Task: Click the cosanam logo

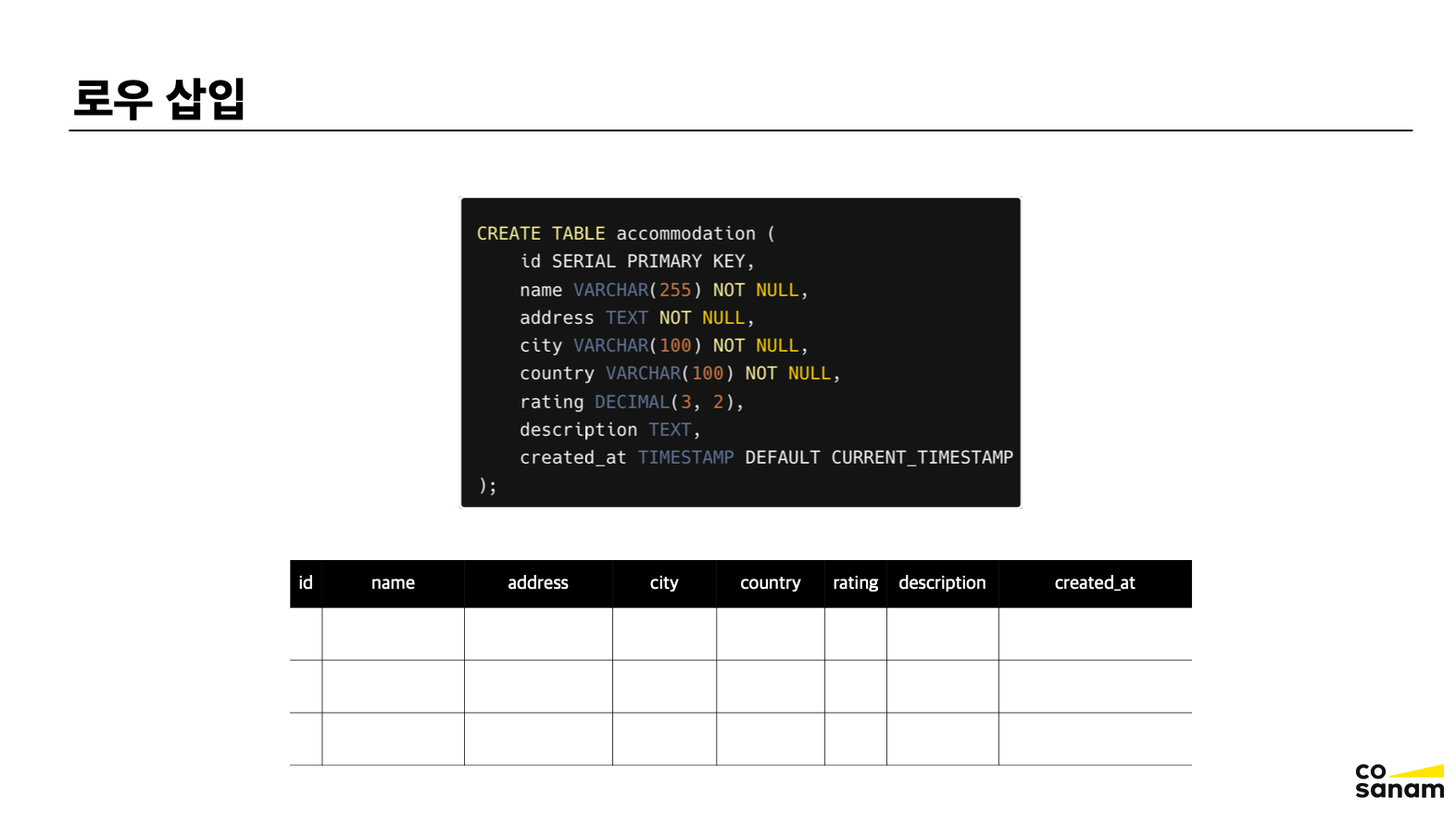Action: pyautogui.click(x=1399, y=780)
